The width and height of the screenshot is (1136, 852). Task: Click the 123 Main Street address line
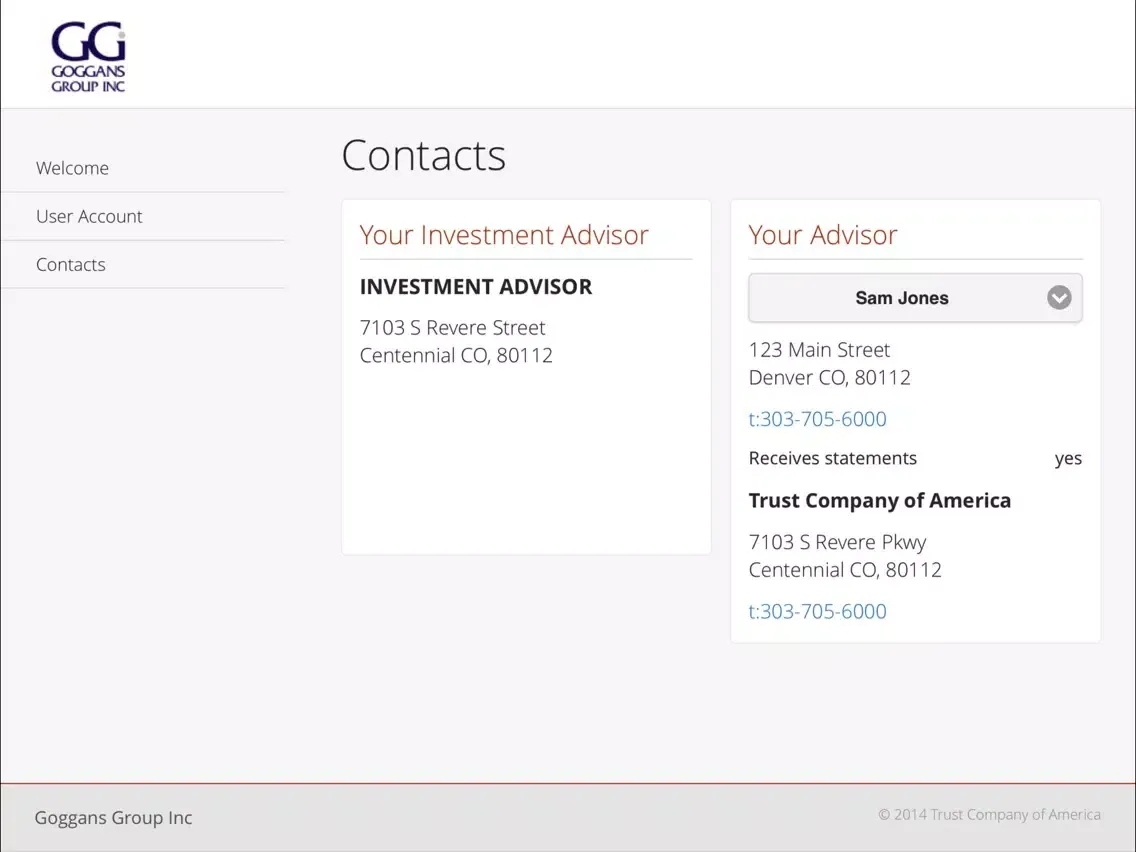pyautogui.click(x=819, y=350)
